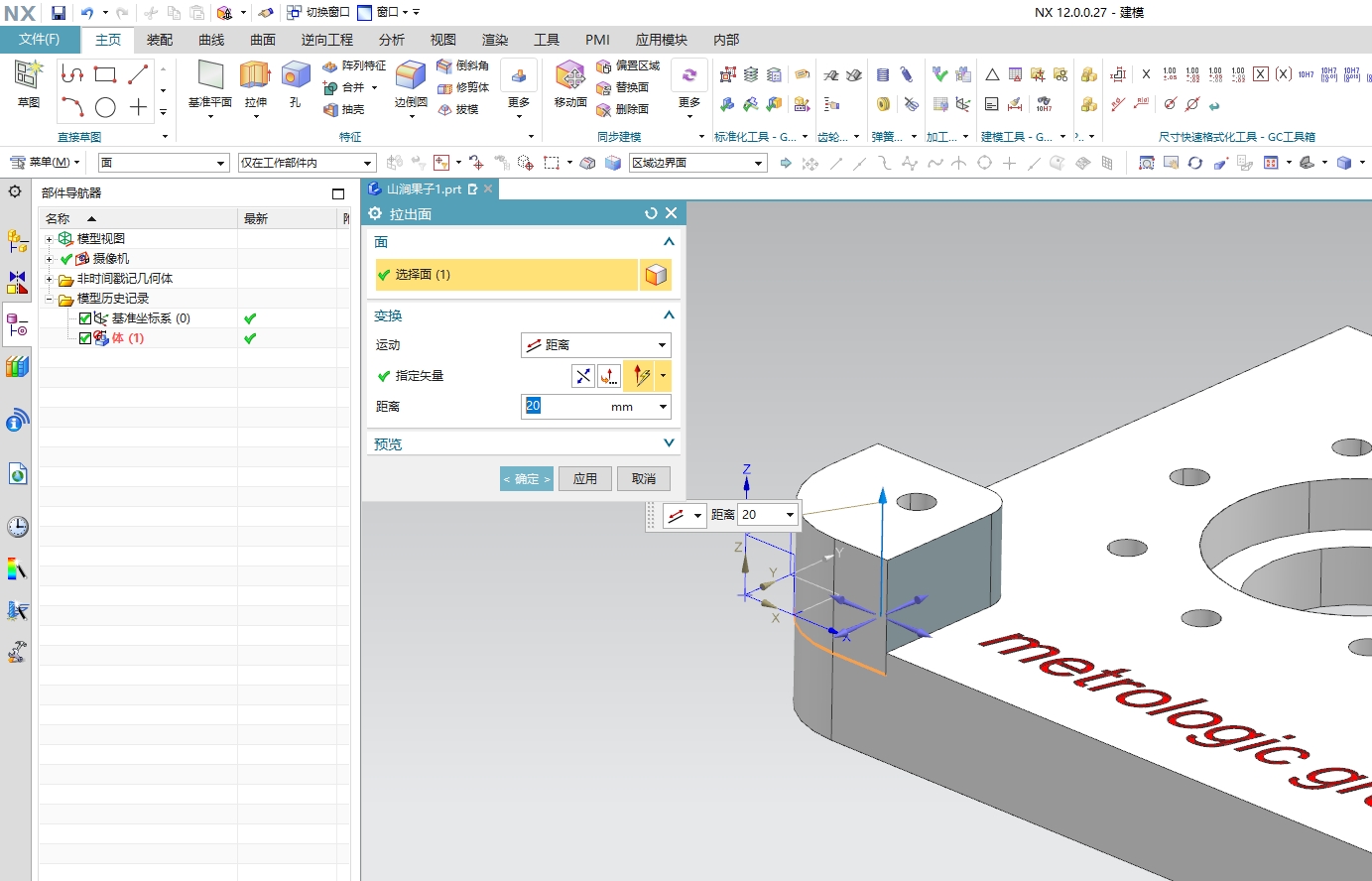Open the 文件(F) menu
1372x881 pixels.
(39, 40)
